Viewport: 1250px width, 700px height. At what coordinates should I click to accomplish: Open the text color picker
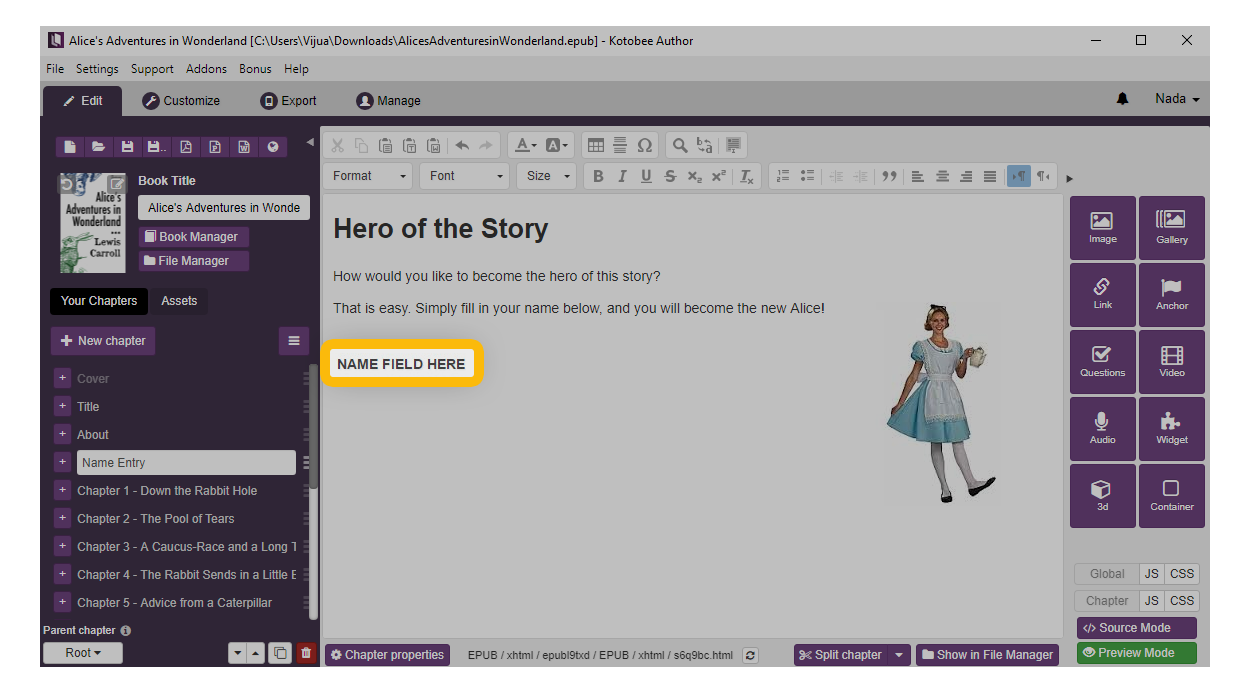(526, 146)
